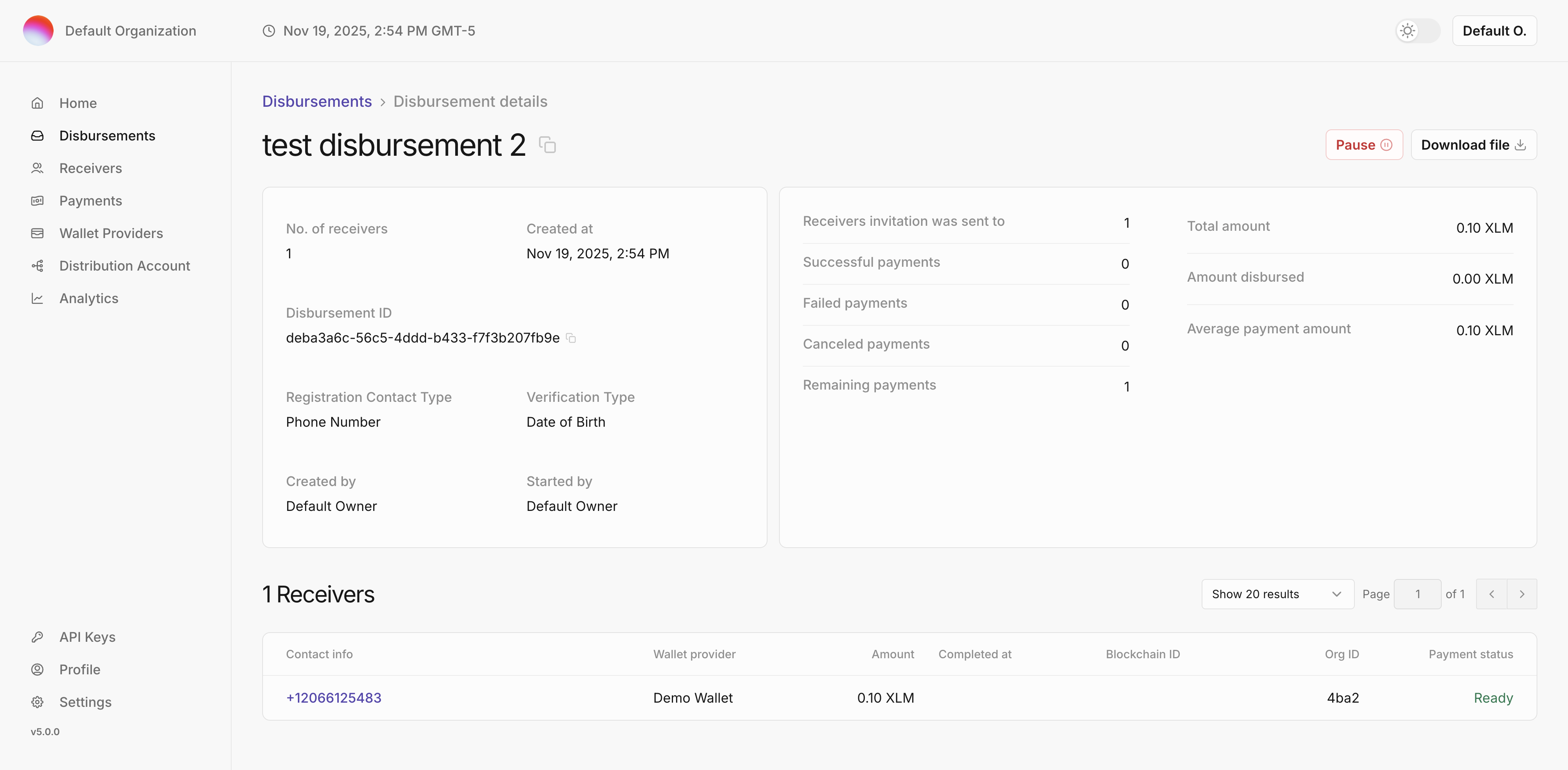Click the Download file button
Viewport: 1568px width, 770px height.
[1473, 144]
